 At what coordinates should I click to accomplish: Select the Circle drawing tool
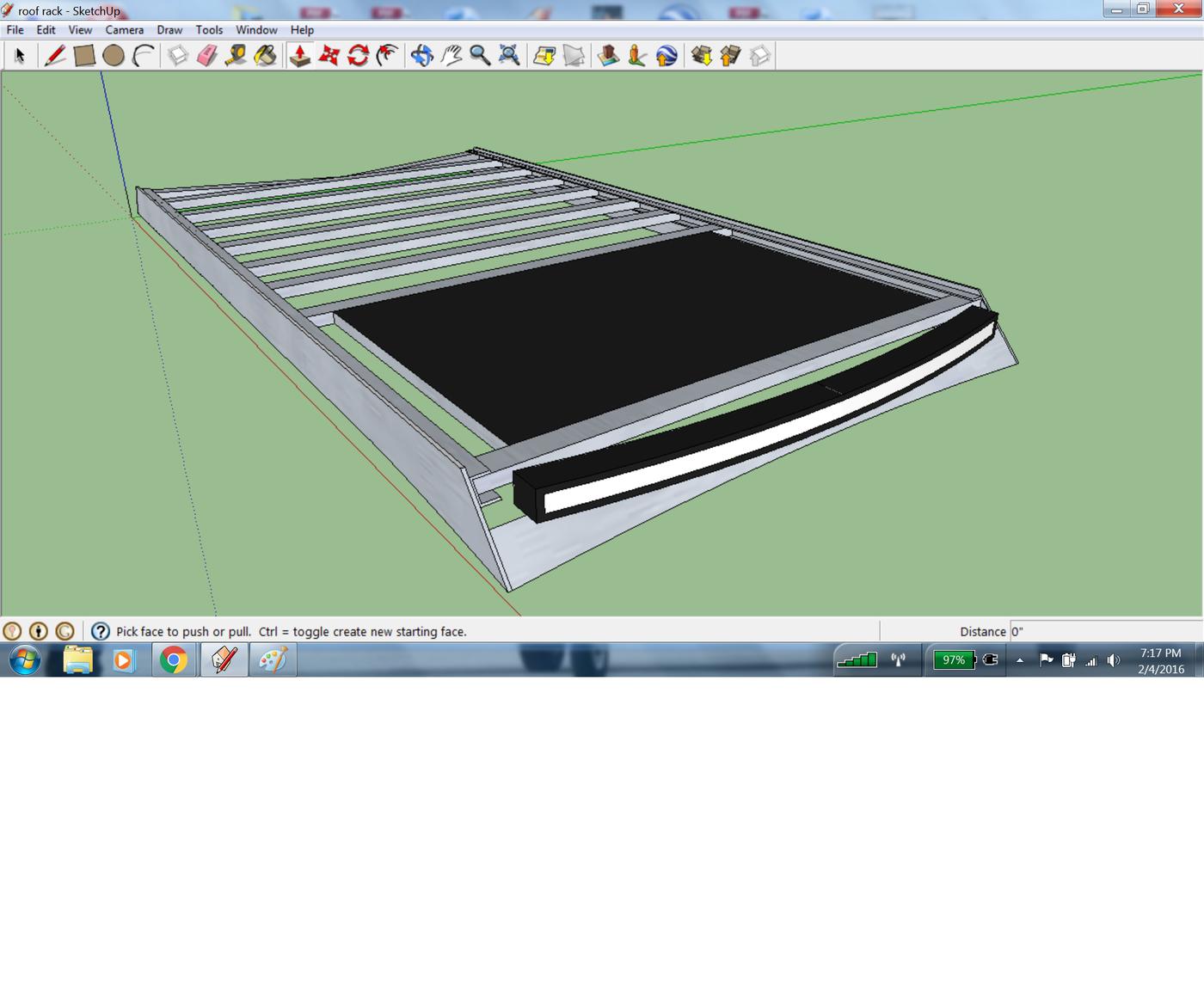114,56
